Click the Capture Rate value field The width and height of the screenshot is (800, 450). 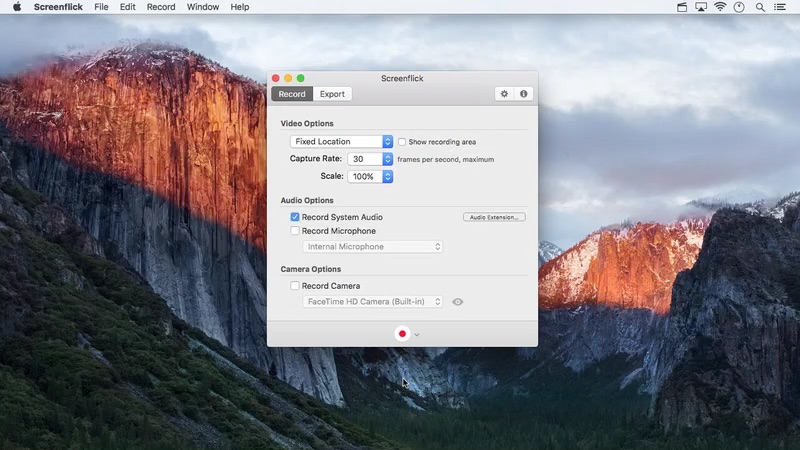365,159
